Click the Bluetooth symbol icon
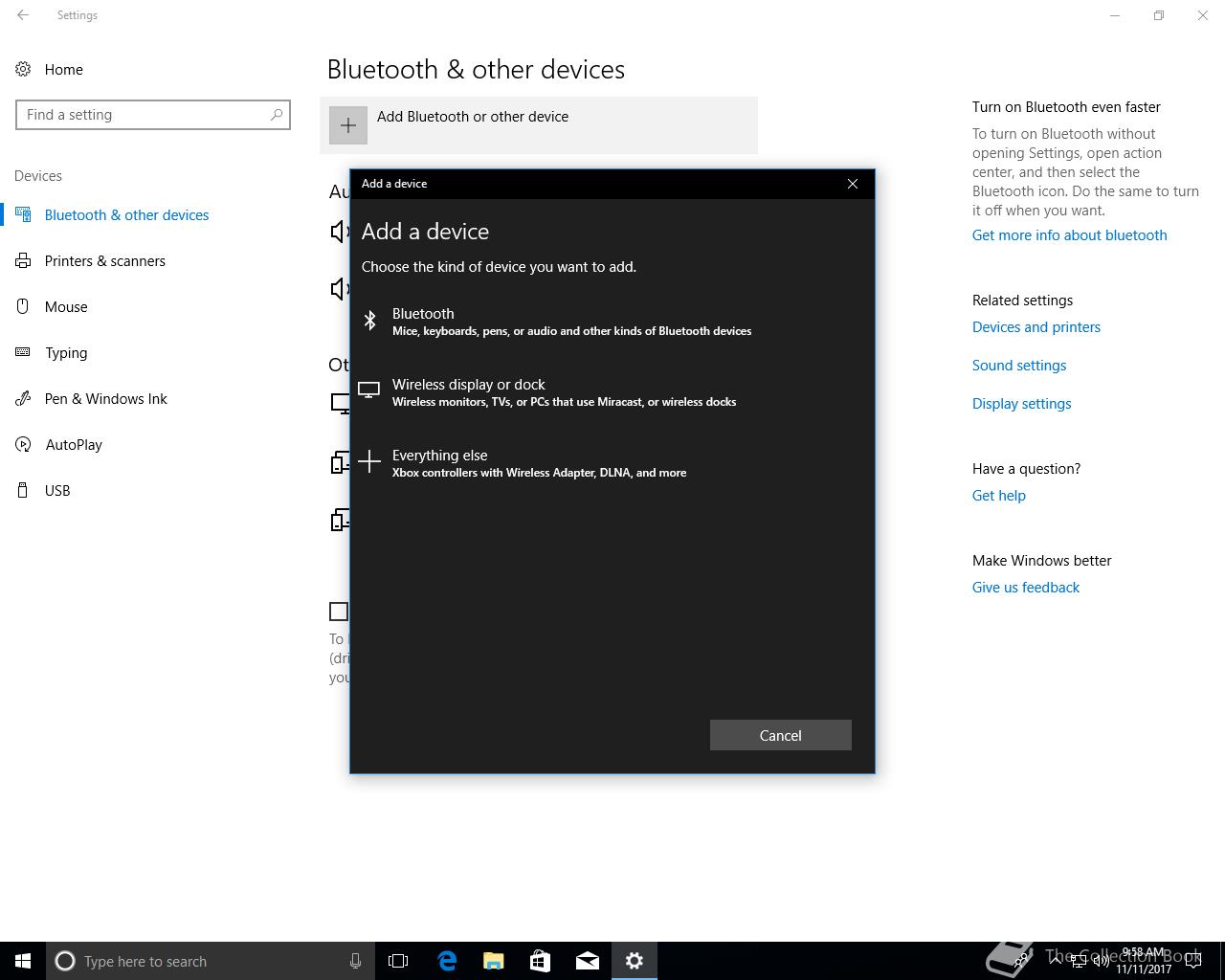Screen dimensions: 1225x980 tap(369, 321)
